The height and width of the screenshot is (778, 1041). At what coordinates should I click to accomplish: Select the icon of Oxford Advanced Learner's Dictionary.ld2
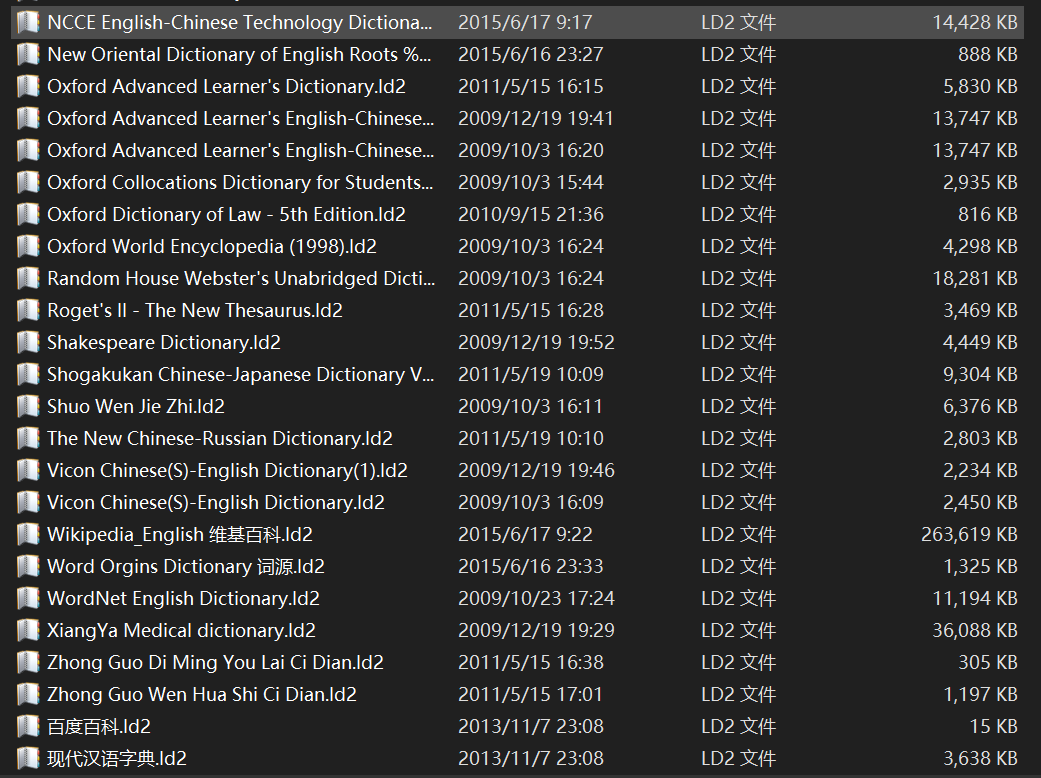point(28,86)
